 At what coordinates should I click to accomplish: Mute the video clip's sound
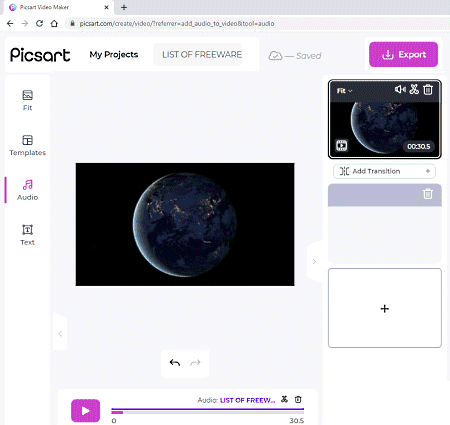pyautogui.click(x=400, y=89)
